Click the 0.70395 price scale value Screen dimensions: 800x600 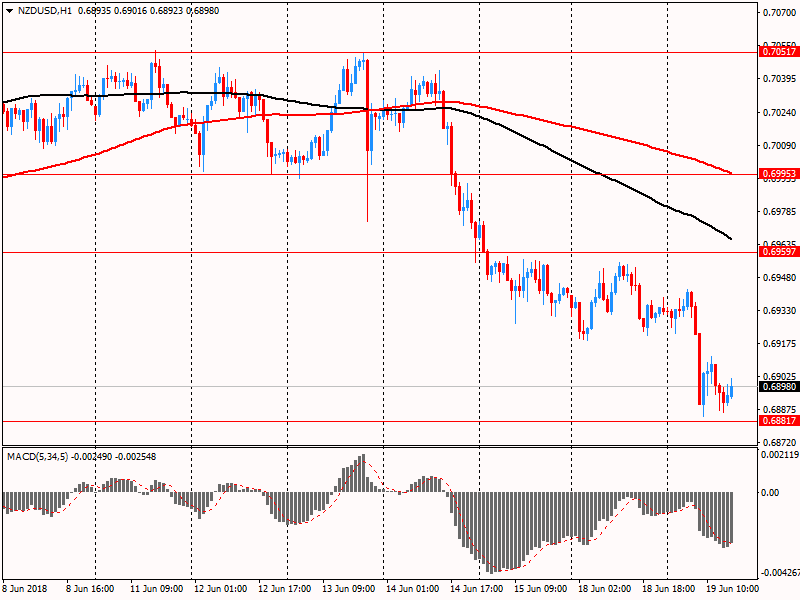pos(780,79)
